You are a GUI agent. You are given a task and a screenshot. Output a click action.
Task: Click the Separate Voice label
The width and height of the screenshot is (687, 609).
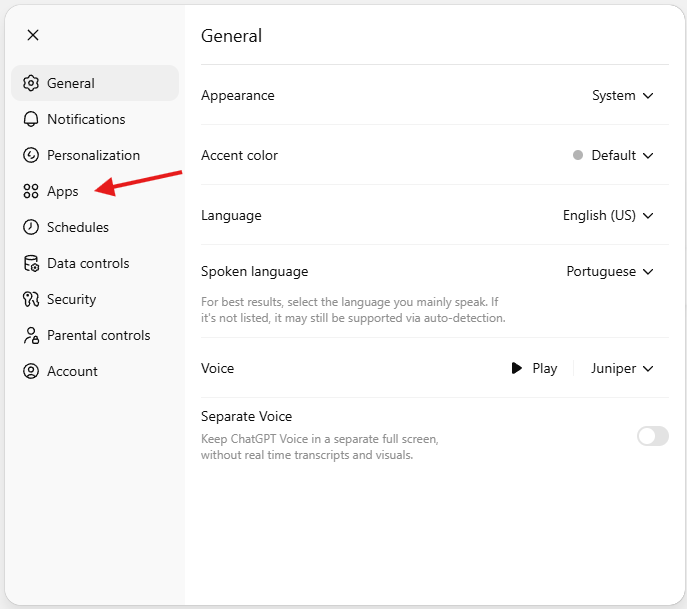point(246,416)
